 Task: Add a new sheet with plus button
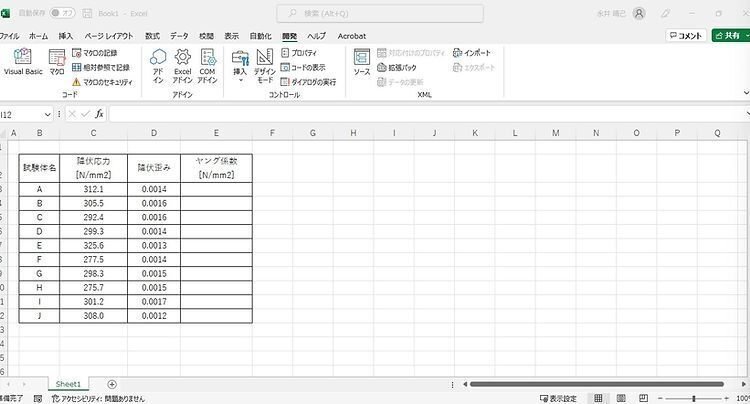coord(112,384)
